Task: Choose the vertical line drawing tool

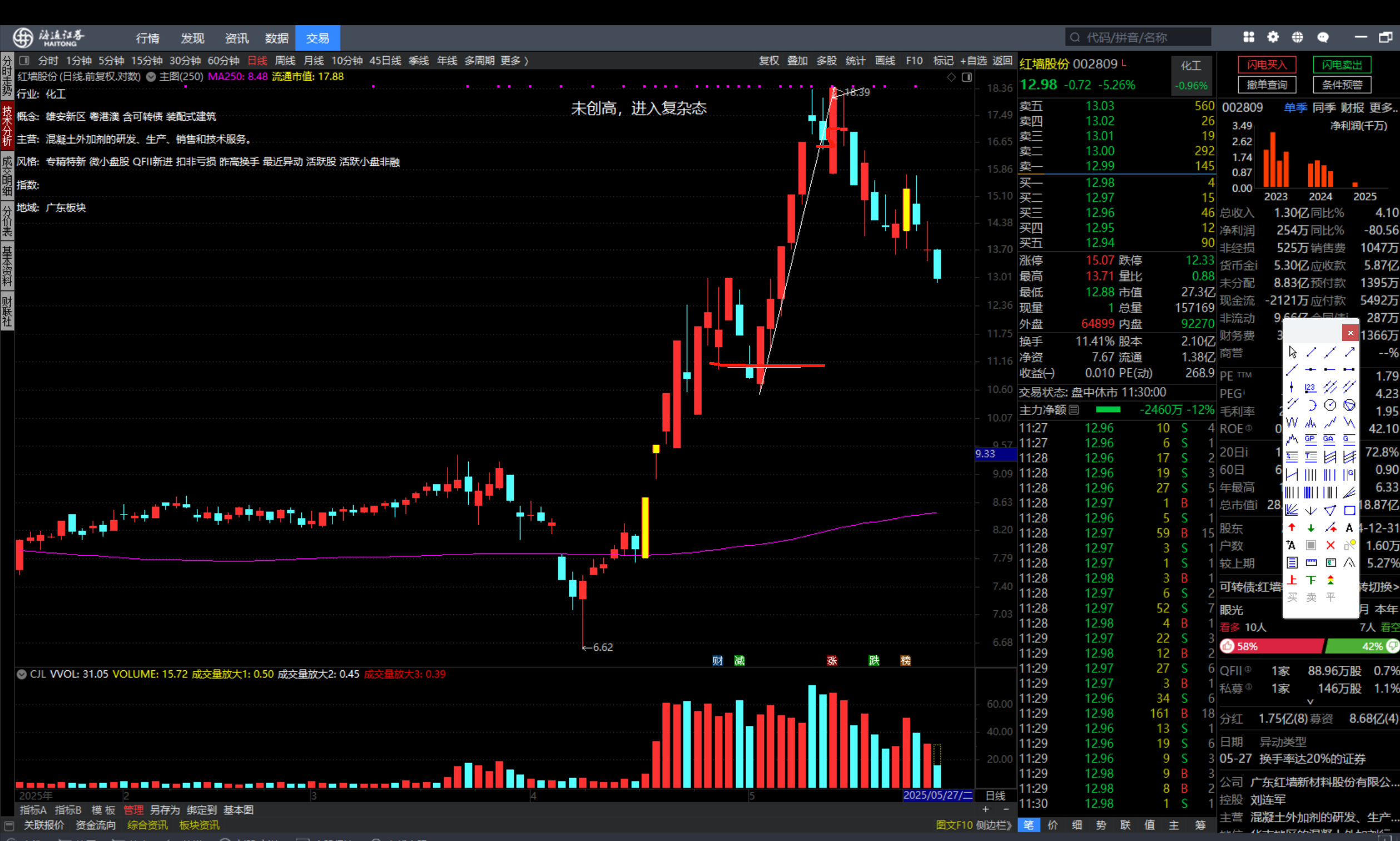Action: click(1292, 387)
